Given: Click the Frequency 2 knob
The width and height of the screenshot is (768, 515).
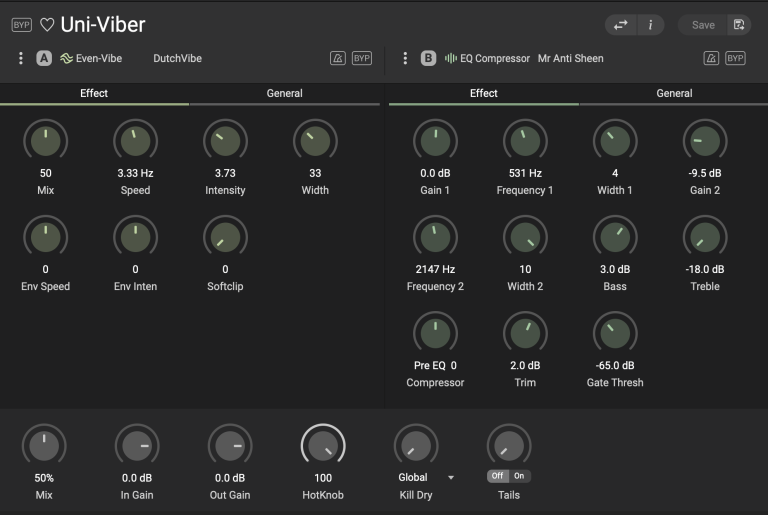Looking at the screenshot, I should pos(435,237).
